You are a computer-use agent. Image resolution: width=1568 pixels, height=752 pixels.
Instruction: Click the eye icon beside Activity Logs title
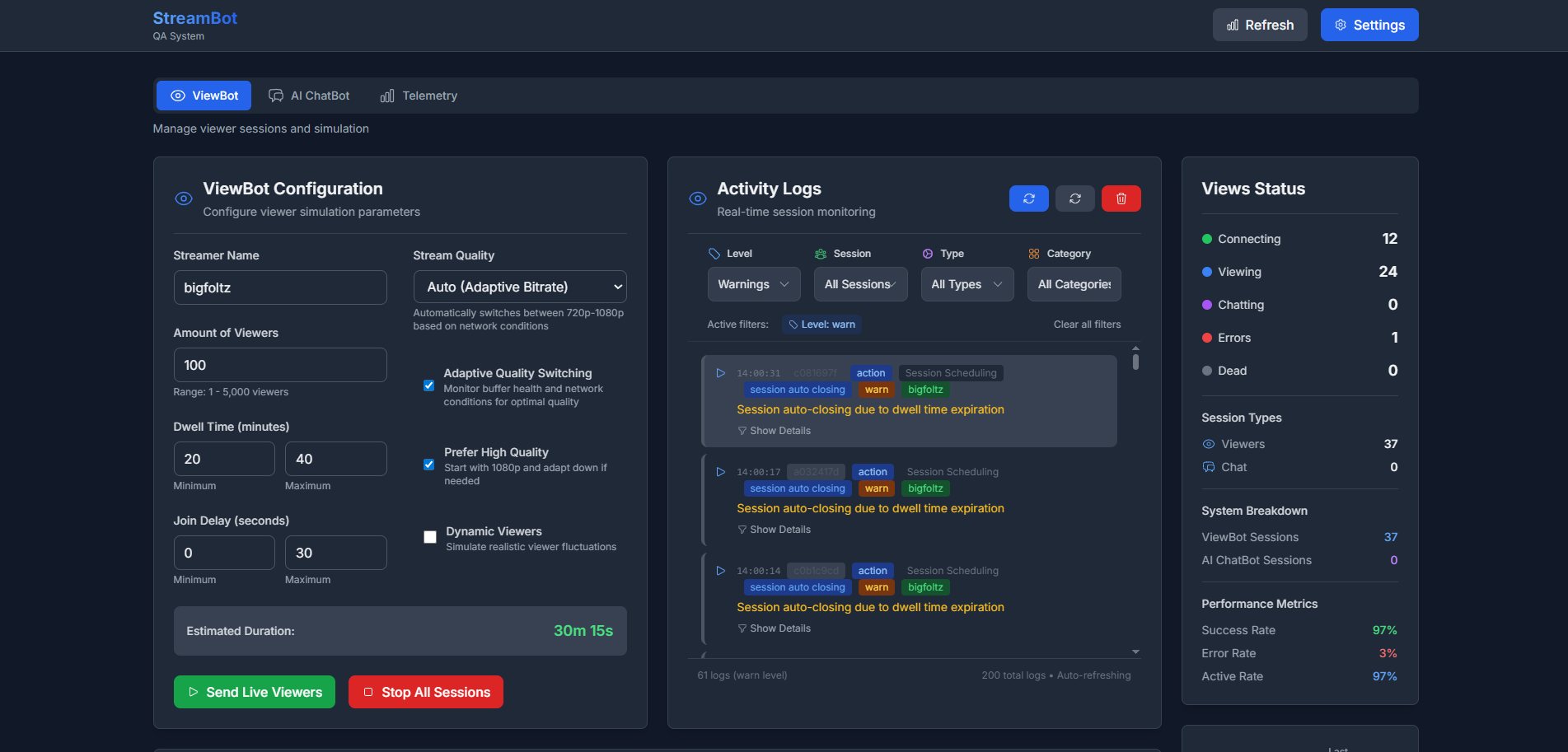click(698, 199)
